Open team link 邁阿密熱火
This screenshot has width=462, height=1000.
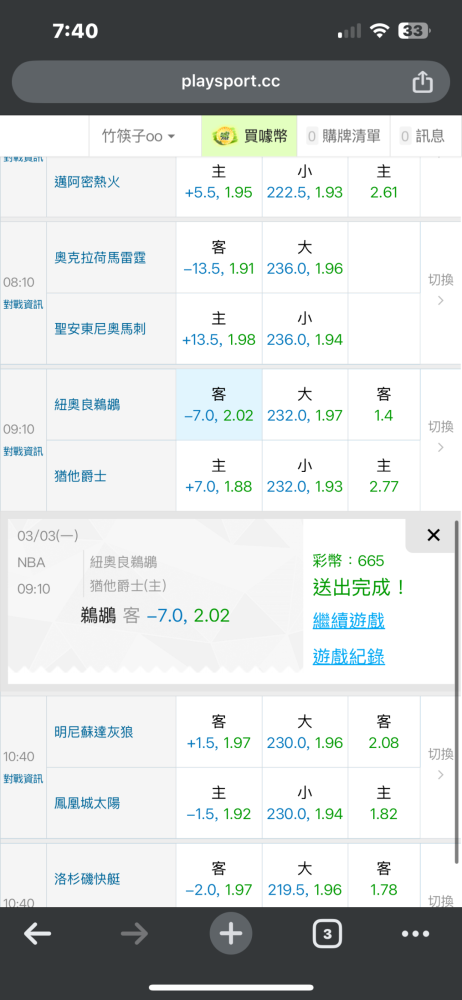click(87, 182)
